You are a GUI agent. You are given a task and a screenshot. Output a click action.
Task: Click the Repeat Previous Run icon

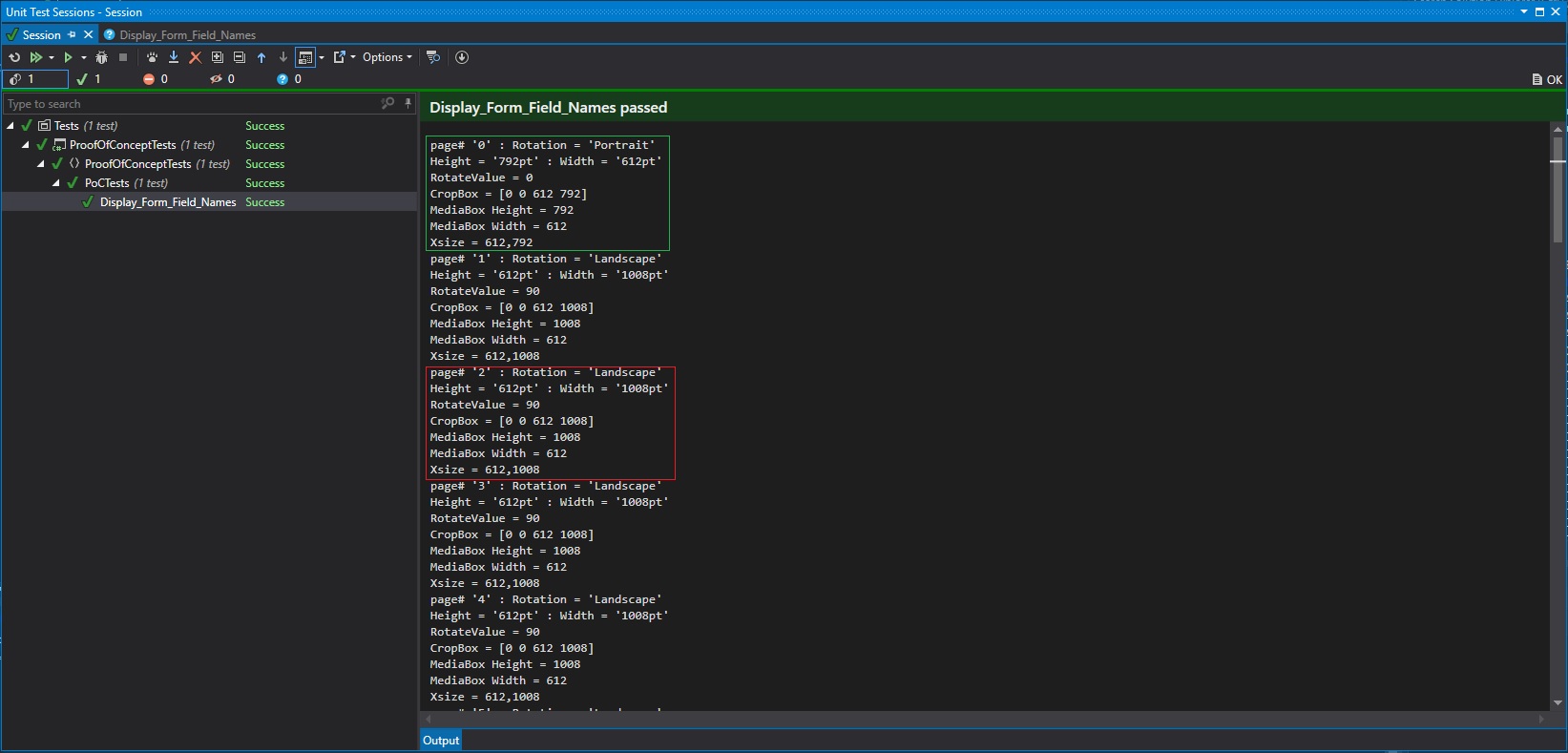coord(14,57)
